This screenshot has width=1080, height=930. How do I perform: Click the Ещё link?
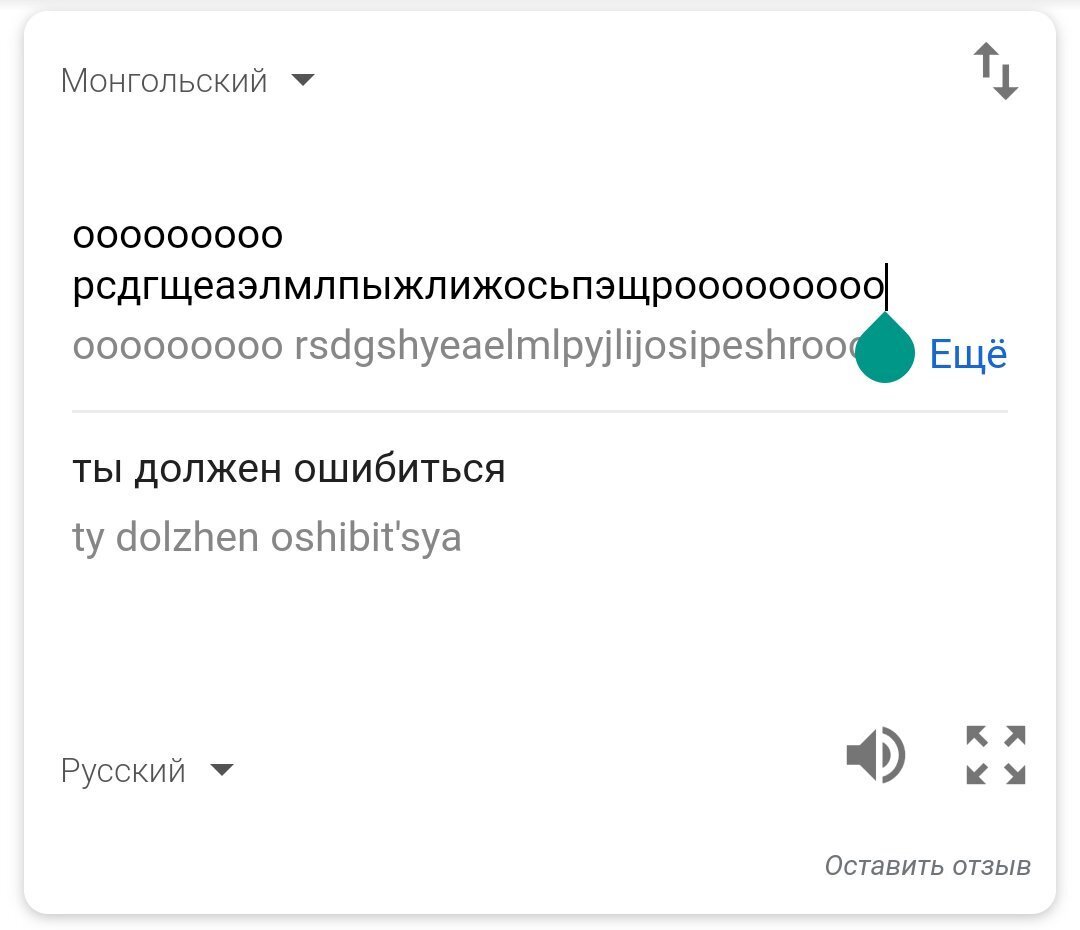click(968, 354)
